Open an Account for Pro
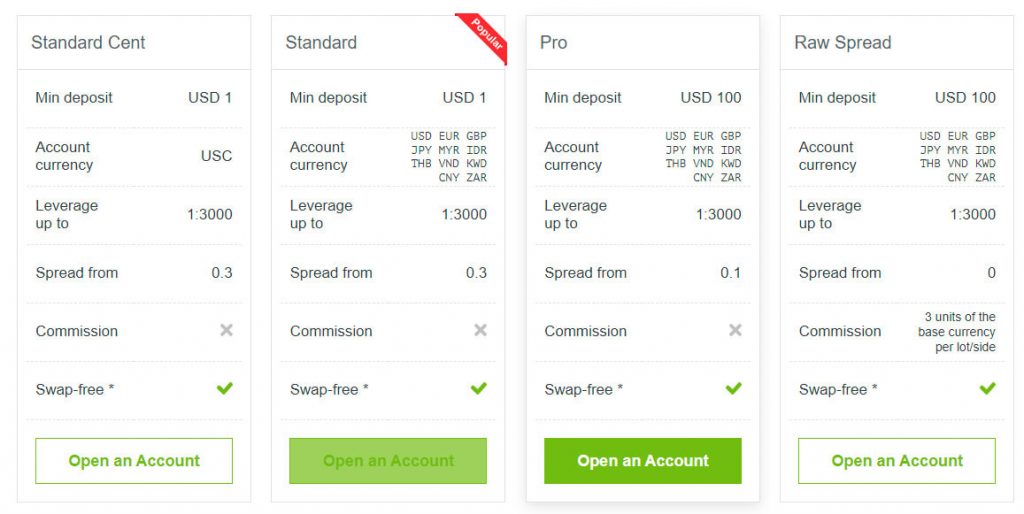The image size is (1024, 514). pos(643,461)
